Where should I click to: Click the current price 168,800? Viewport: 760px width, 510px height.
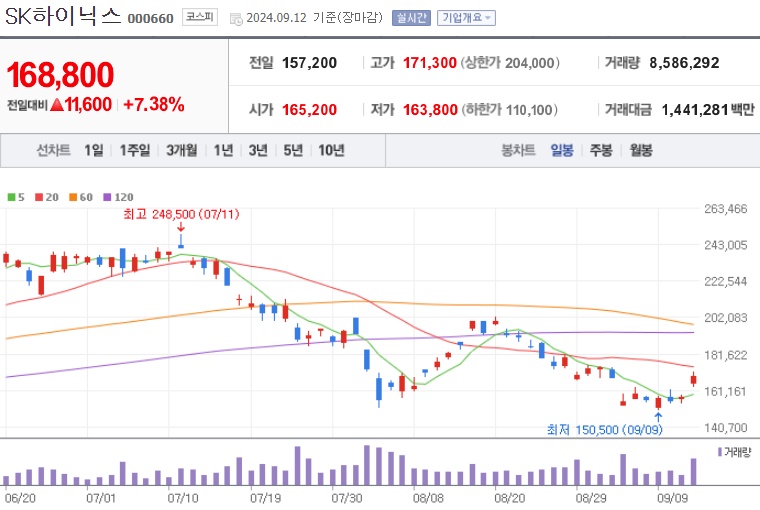pos(60,75)
